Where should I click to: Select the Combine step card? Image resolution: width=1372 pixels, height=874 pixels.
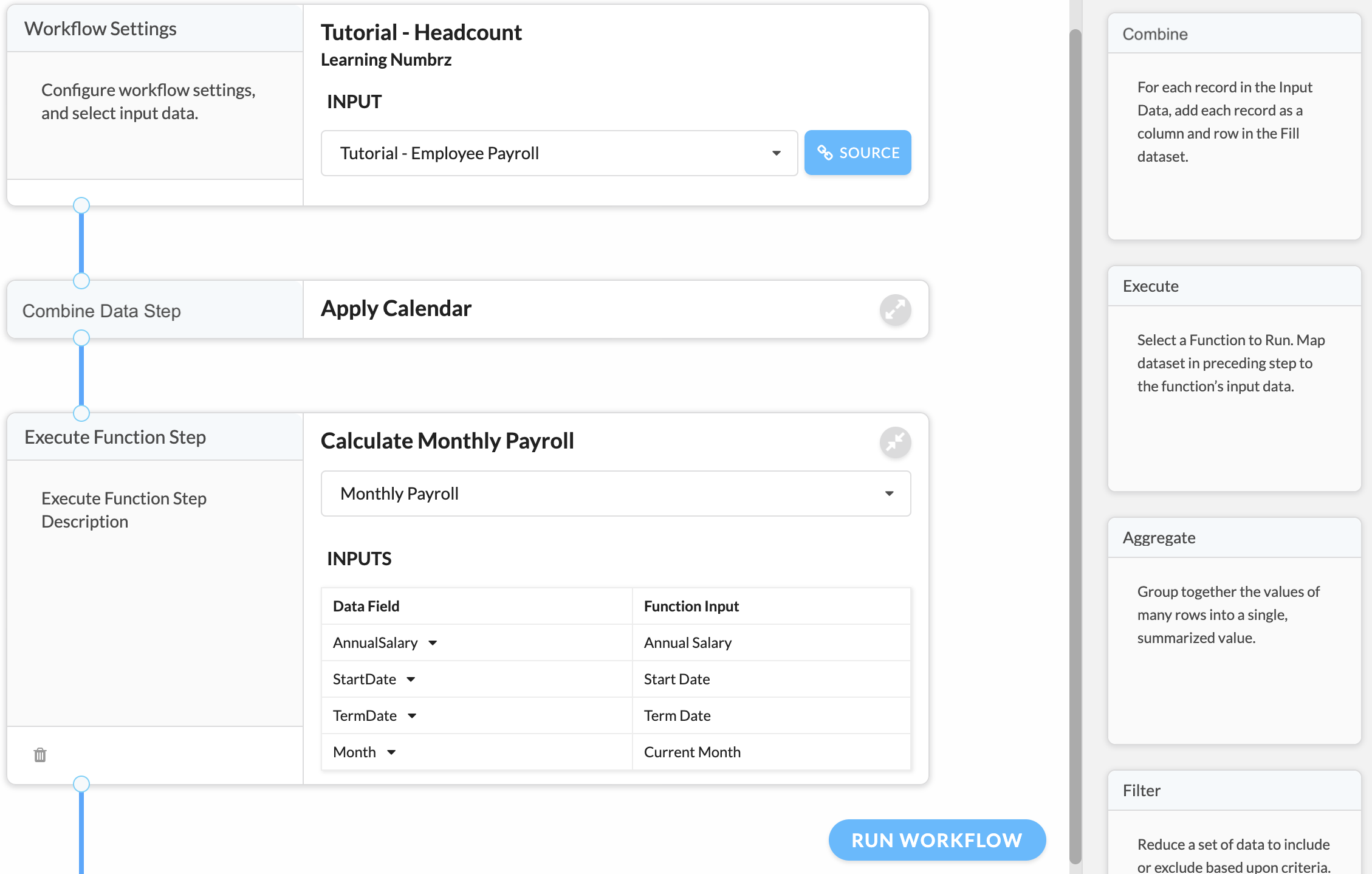click(1234, 126)
